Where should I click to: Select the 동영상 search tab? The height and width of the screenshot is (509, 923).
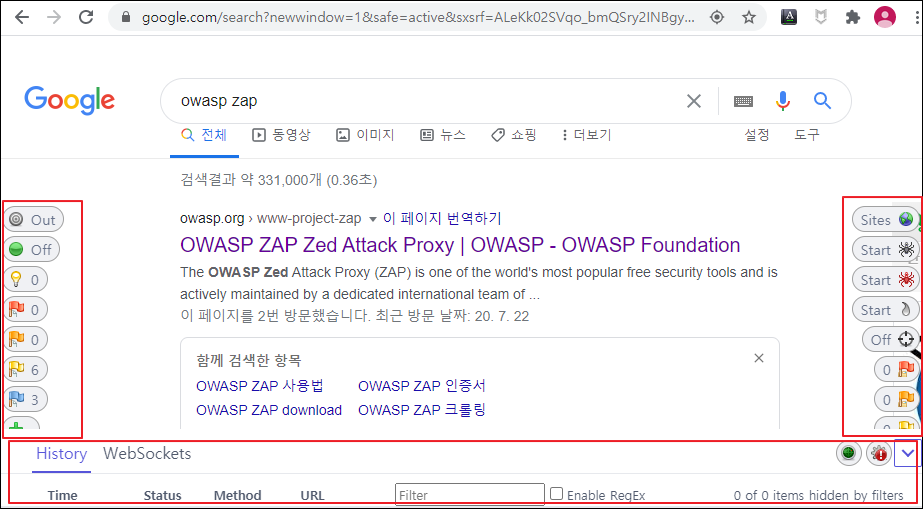tap(281, 135)
